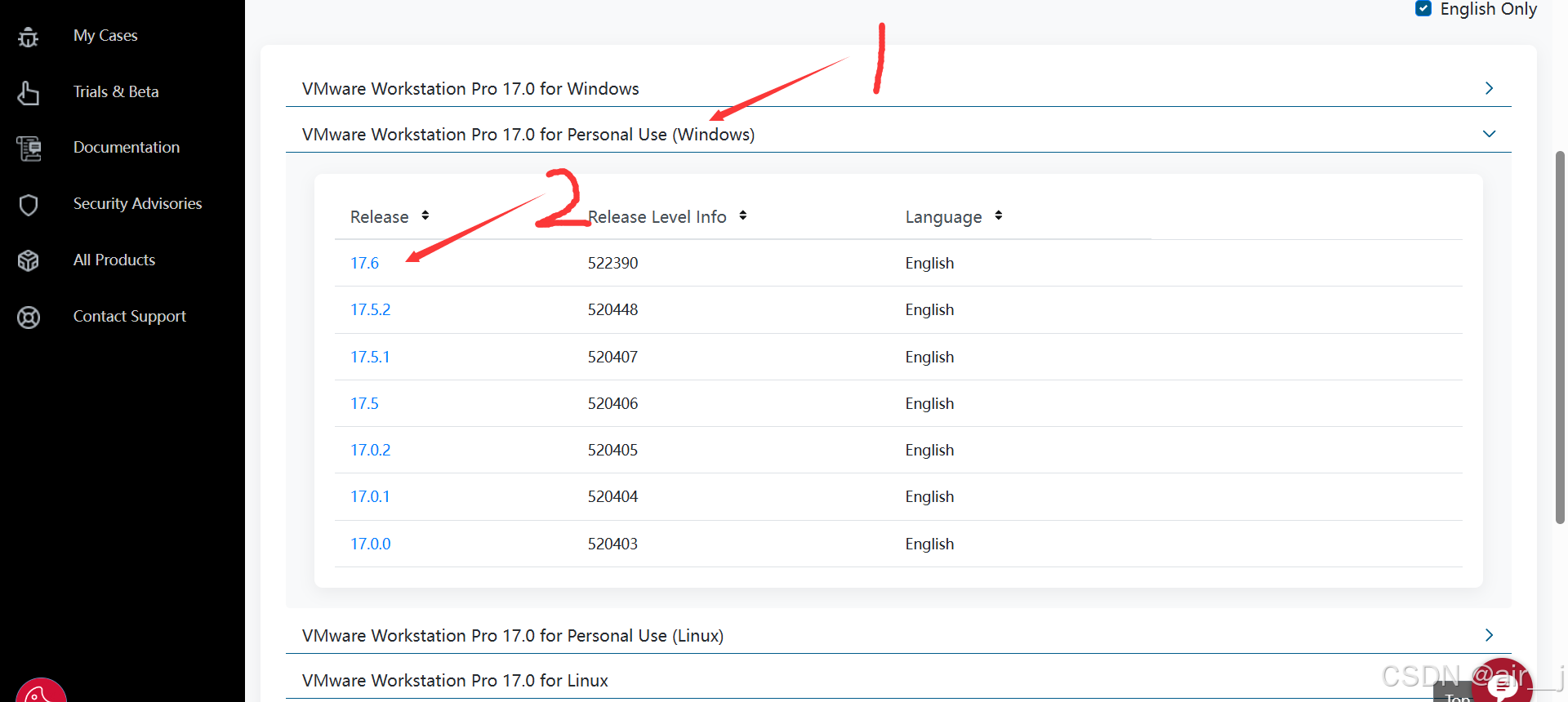Click the All Products cube icon
Viewport: 1568px width, 702px height.
pos(29,260)
